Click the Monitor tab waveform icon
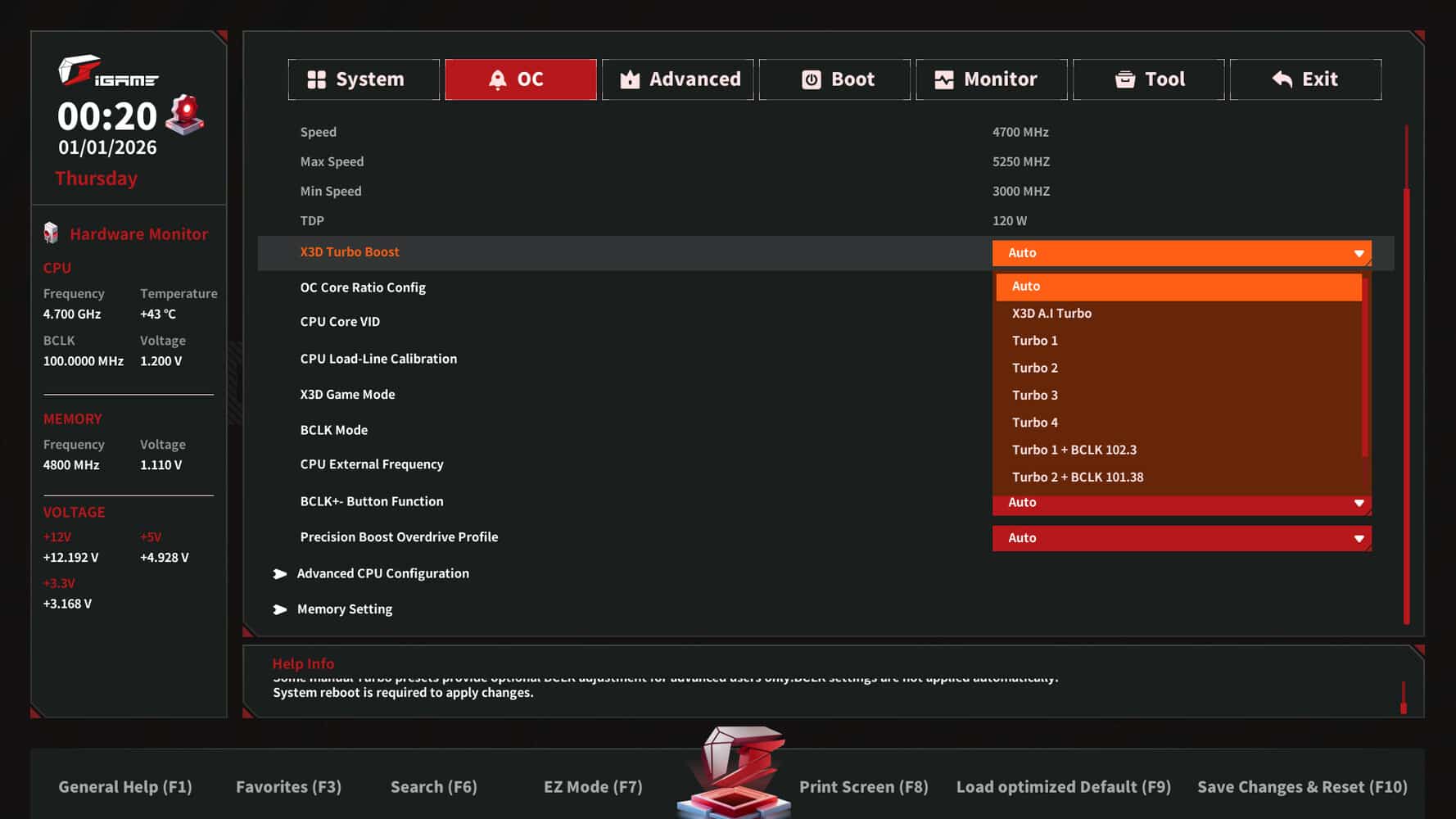The image size is (1456, 819). click(x=944, y=79)
